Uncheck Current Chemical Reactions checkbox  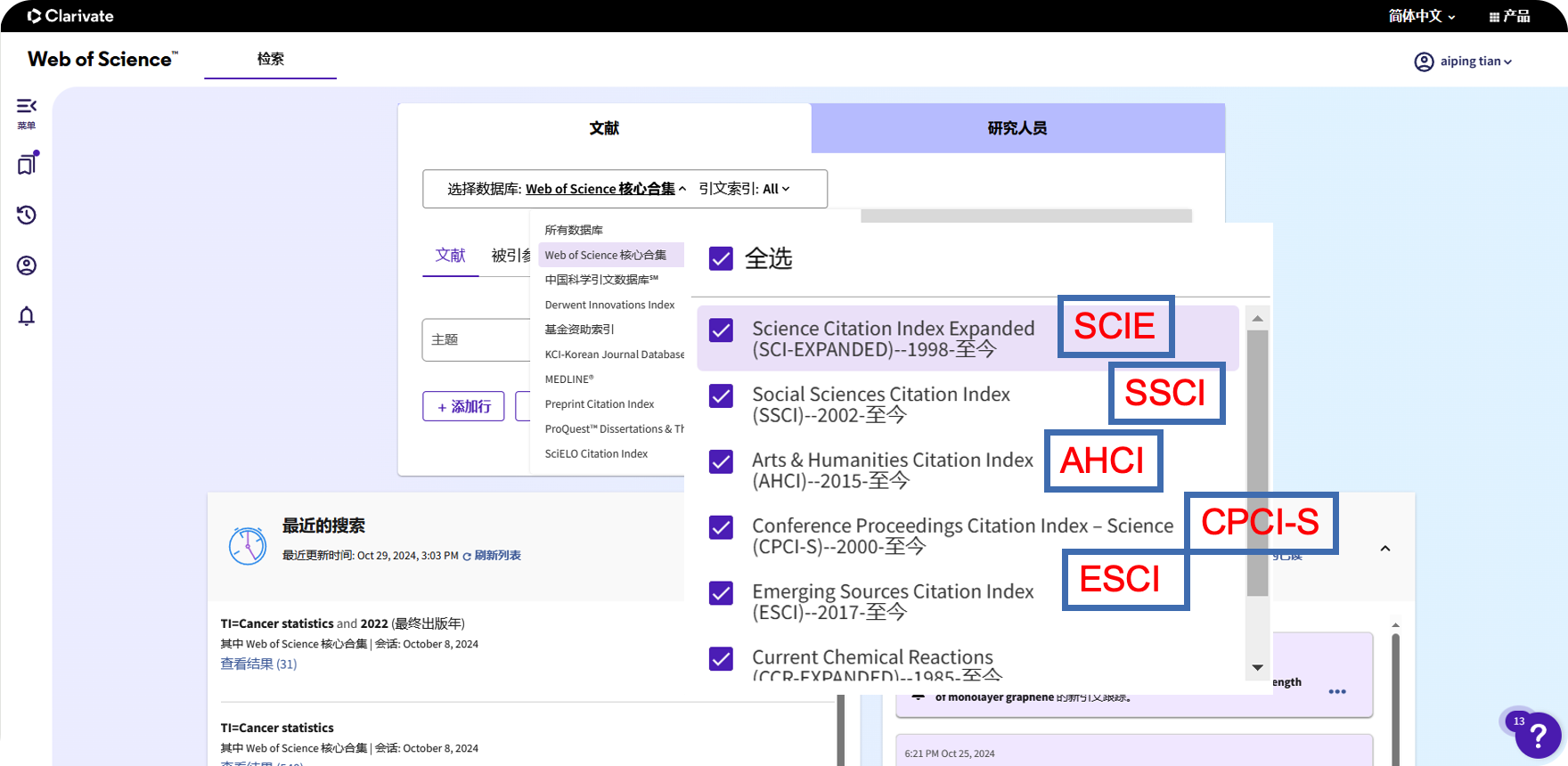721,658
